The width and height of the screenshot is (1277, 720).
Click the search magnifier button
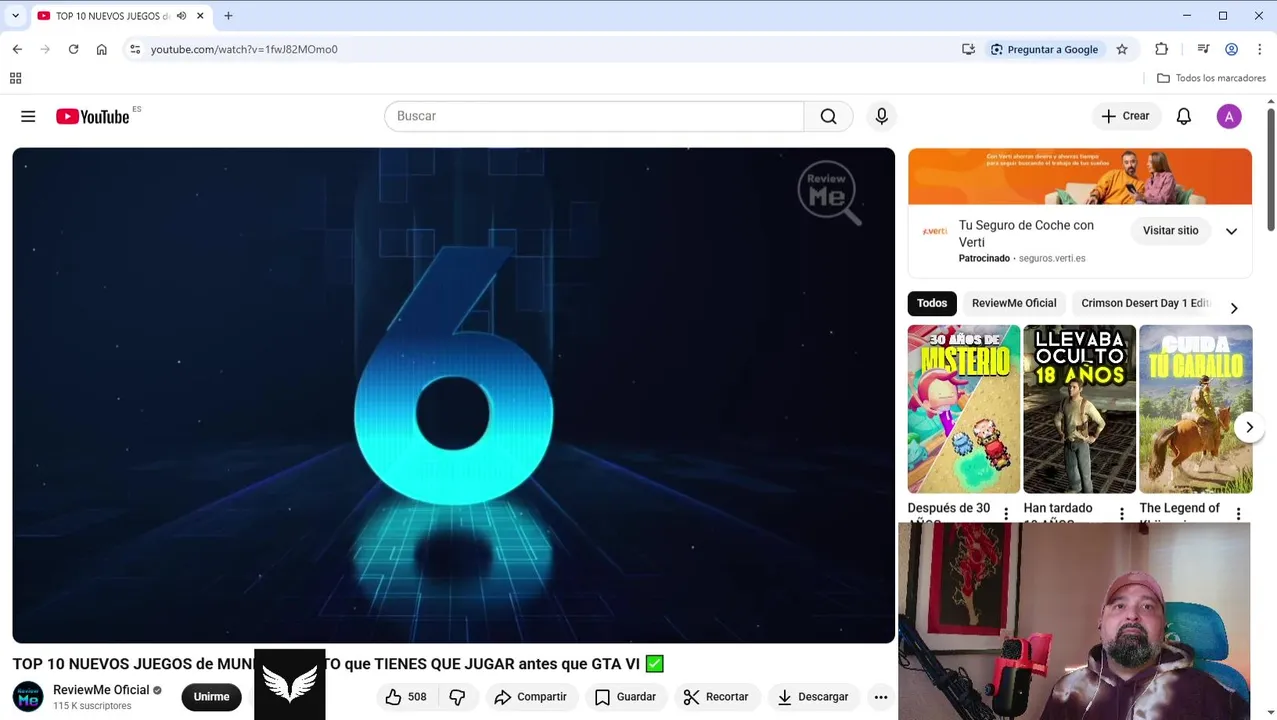tap(828, 116)
